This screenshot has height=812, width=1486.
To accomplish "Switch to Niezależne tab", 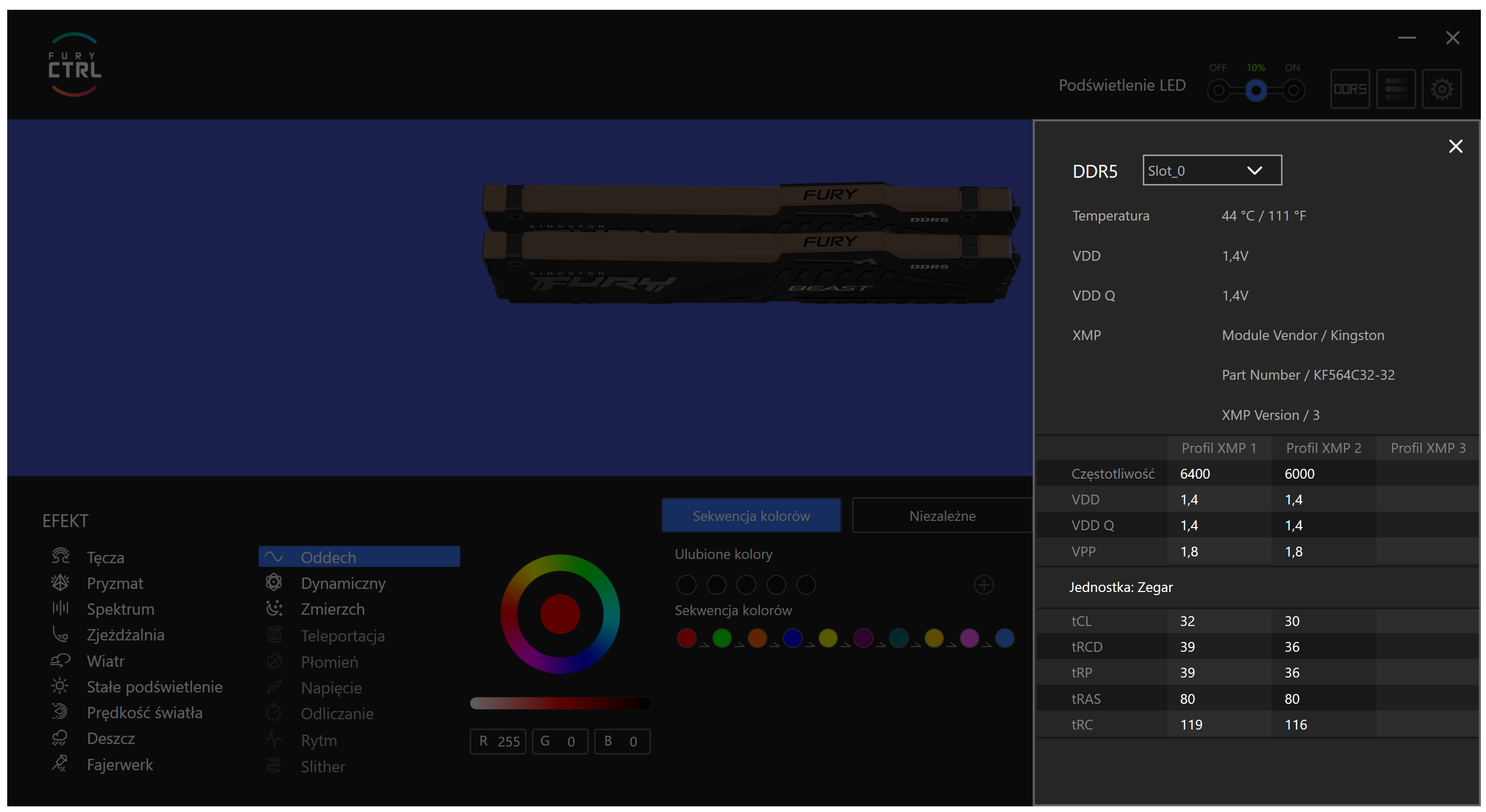I will 941,516.
